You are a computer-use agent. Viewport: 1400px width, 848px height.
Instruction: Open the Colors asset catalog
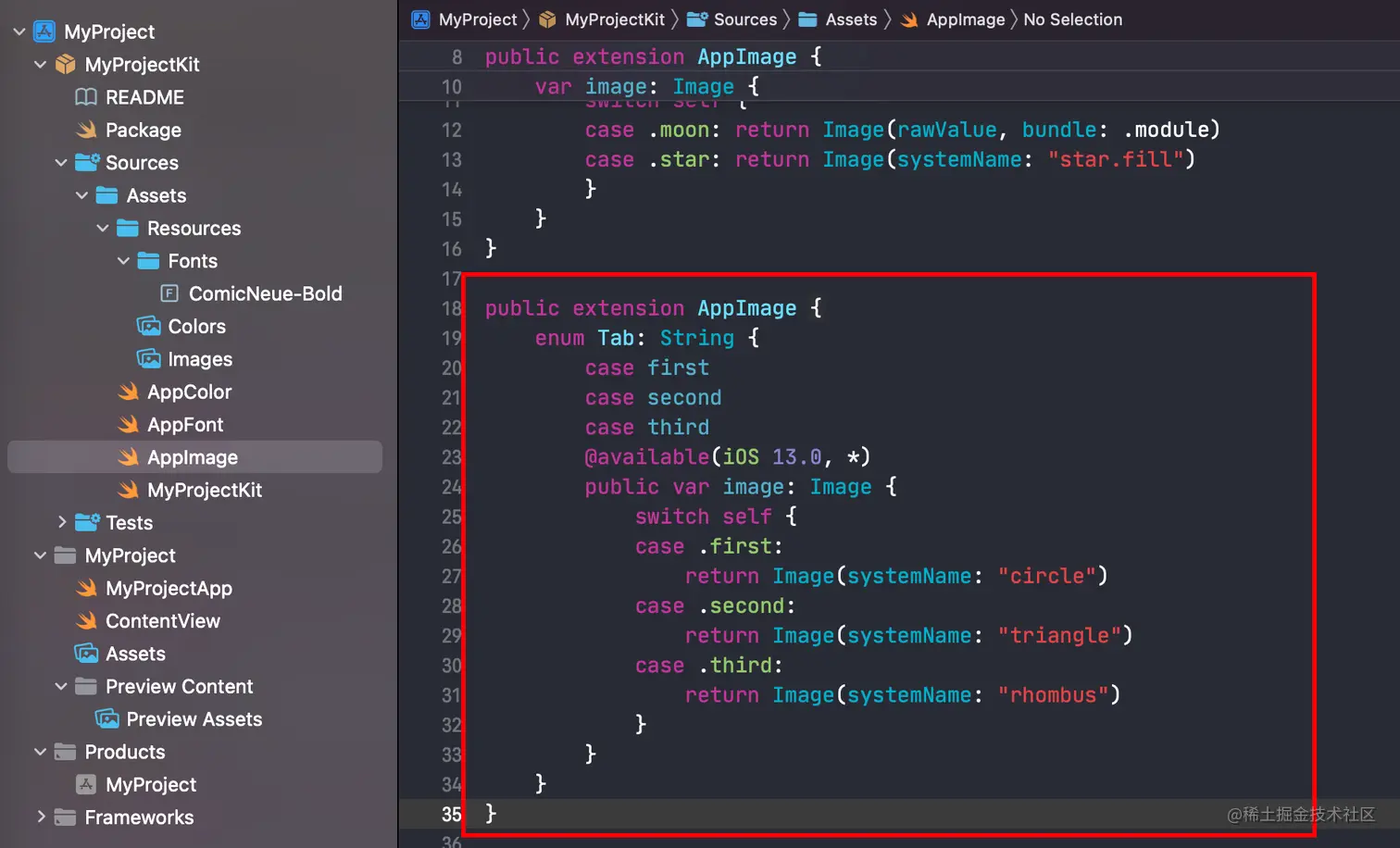[197, 326]
